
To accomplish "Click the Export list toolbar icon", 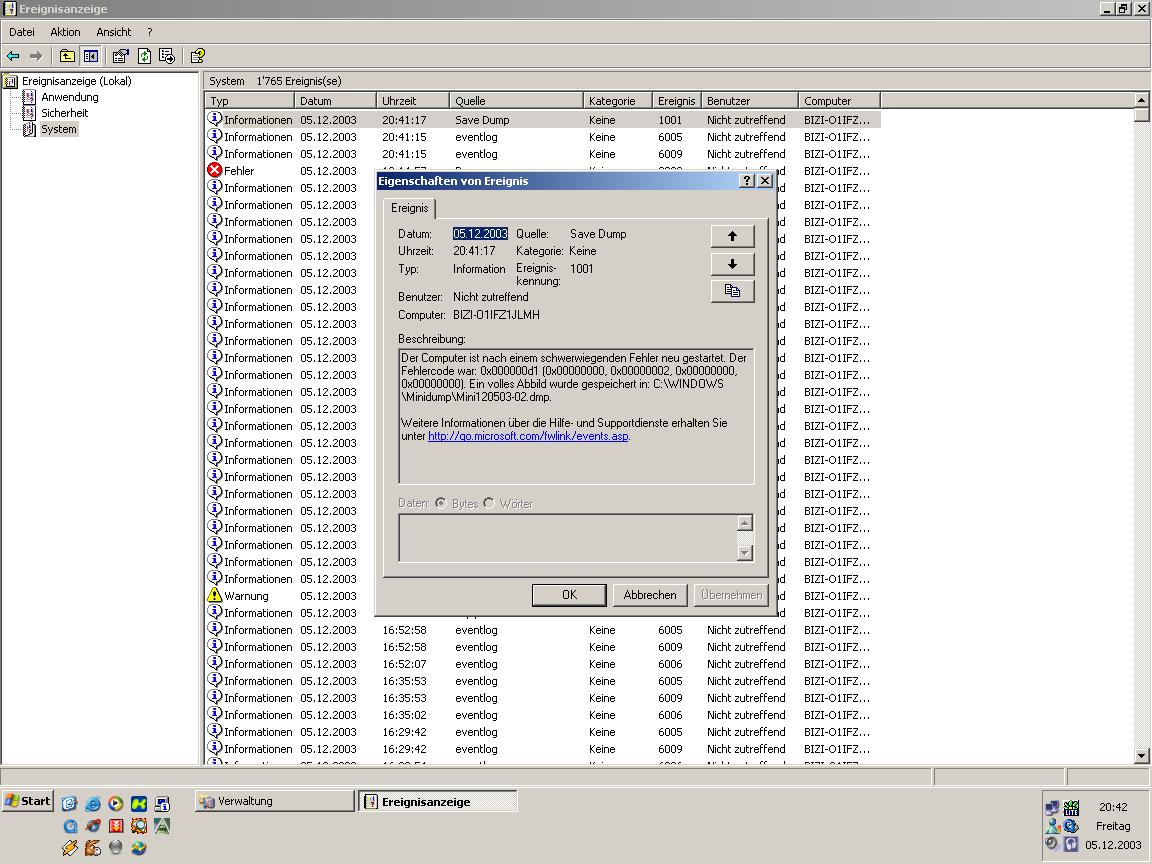I will (167, 56).
